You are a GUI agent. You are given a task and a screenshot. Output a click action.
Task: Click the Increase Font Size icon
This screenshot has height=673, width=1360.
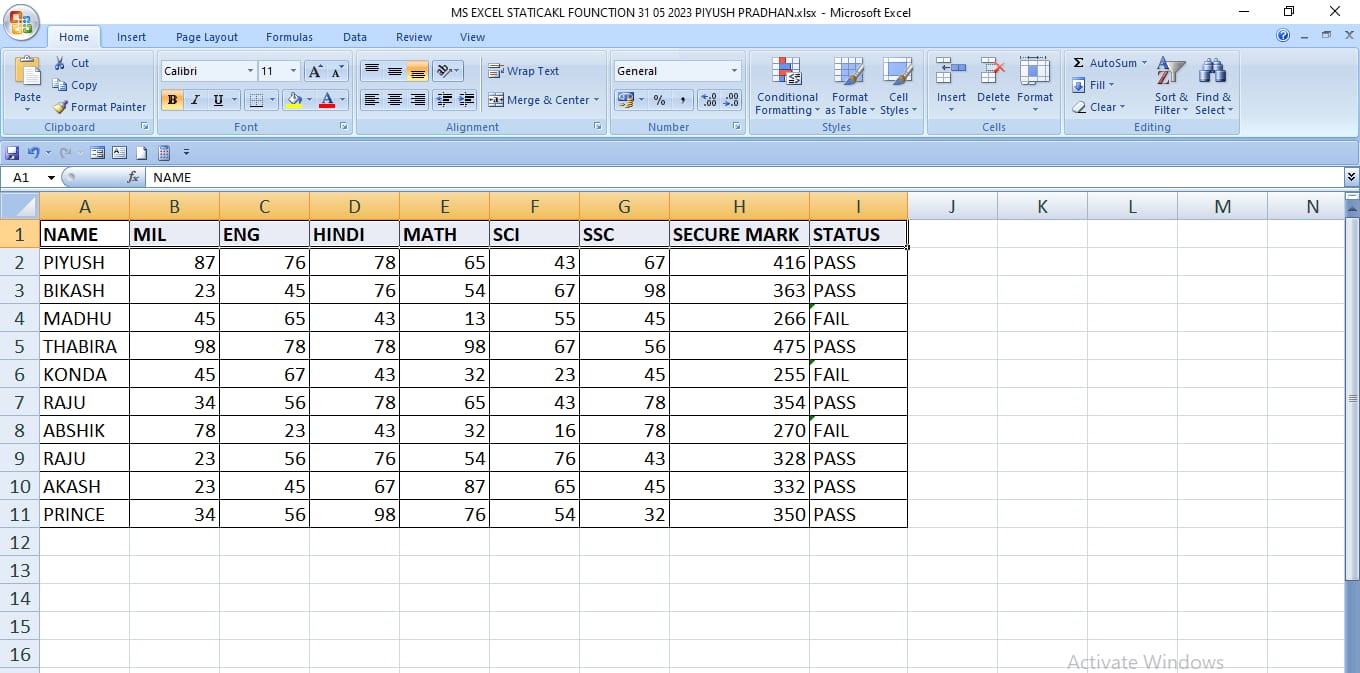tap(315, 71)
